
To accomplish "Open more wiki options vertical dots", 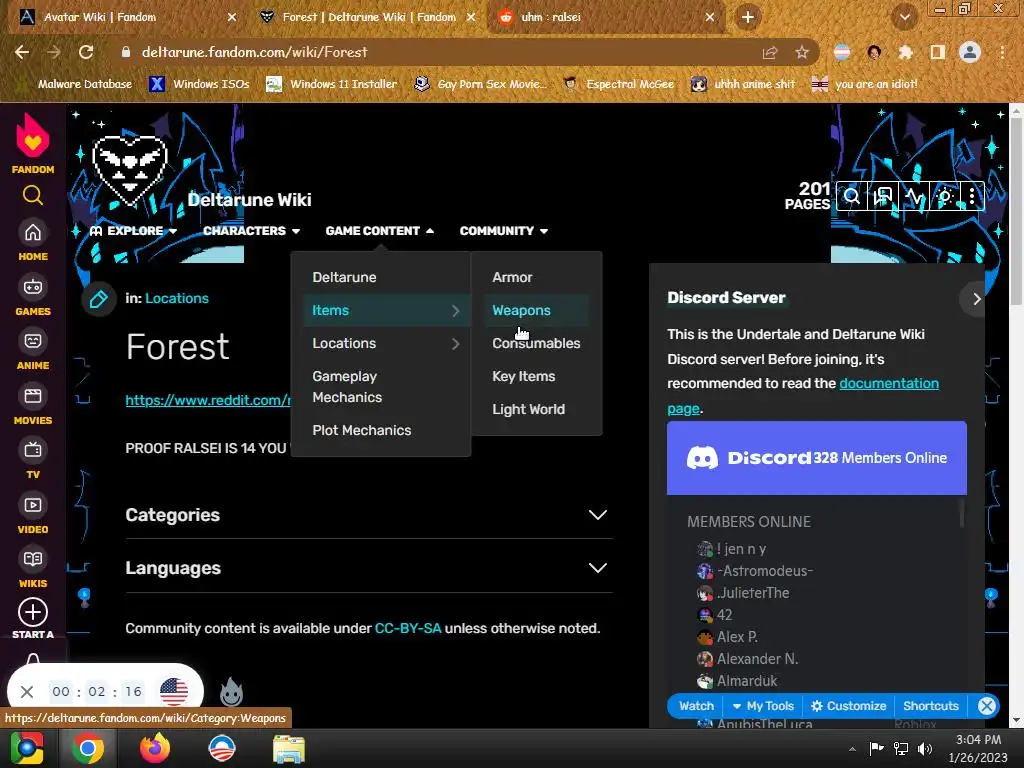I will click(x=972, y=196).
